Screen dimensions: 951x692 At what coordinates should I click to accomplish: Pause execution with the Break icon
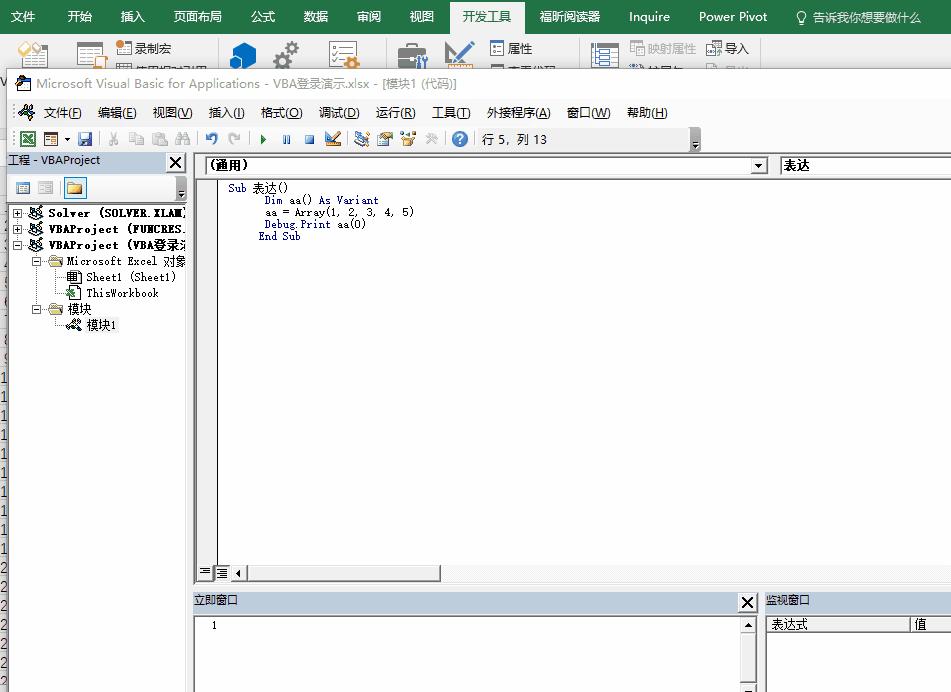point(286,139)
